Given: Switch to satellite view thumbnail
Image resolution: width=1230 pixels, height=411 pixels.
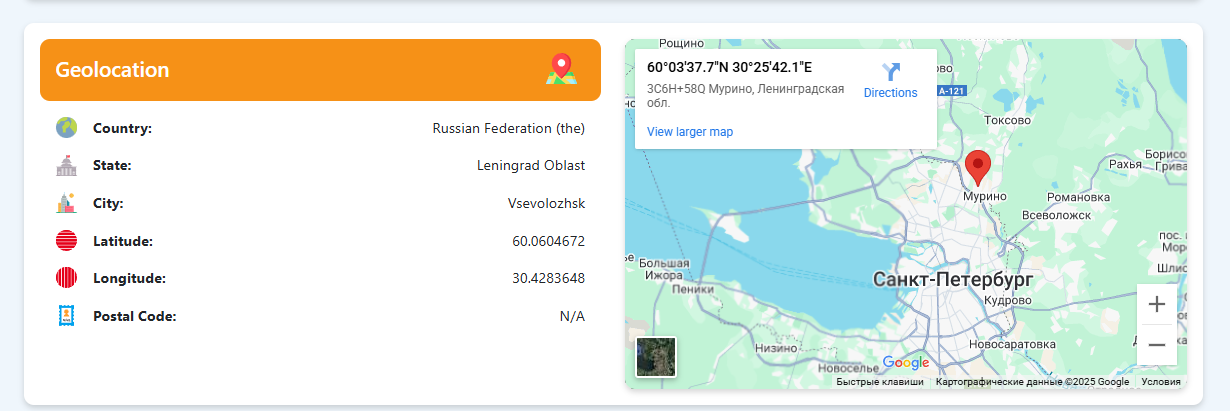Looking at the screenshot, I should coord(656,357).
